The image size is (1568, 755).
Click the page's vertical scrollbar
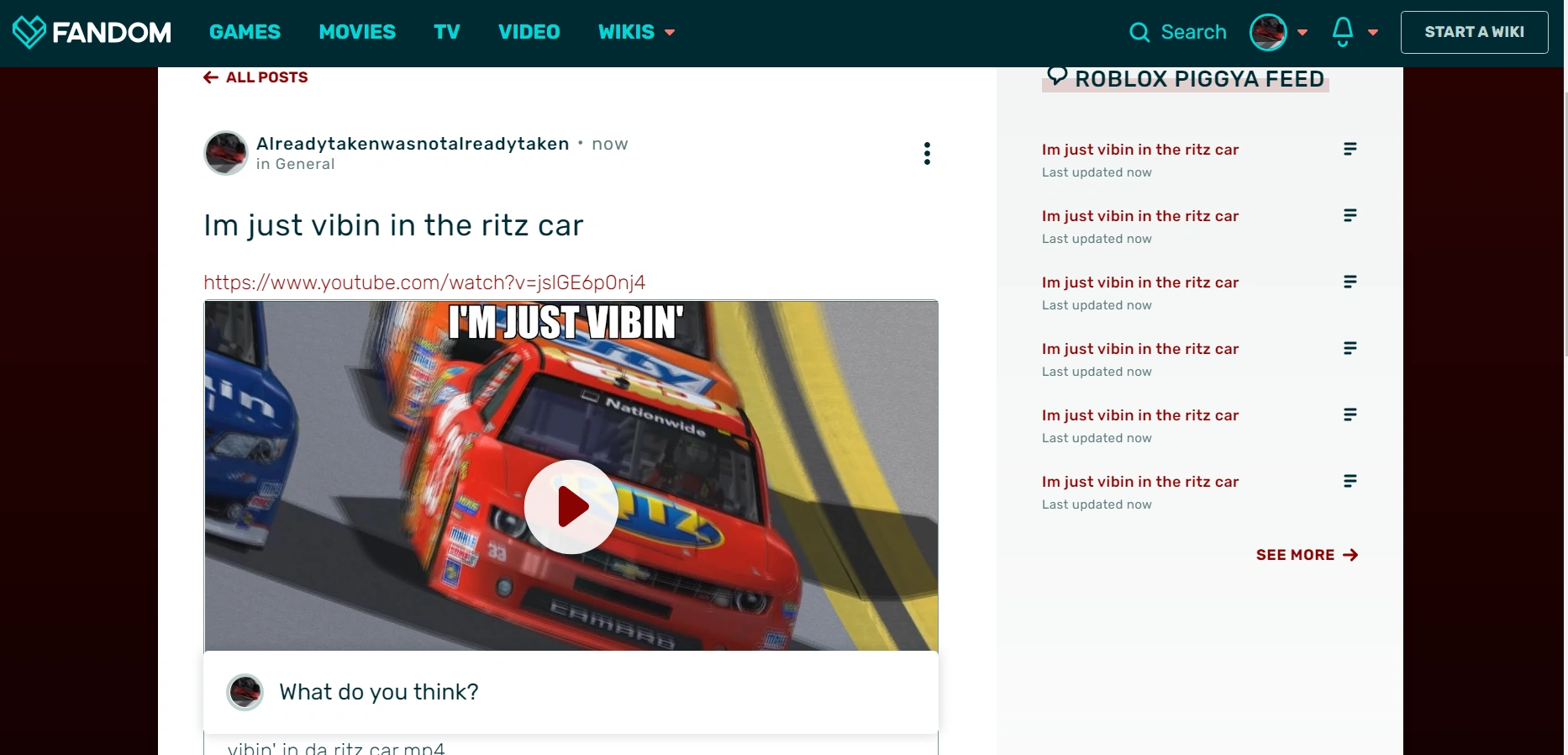click(1565, 223)
